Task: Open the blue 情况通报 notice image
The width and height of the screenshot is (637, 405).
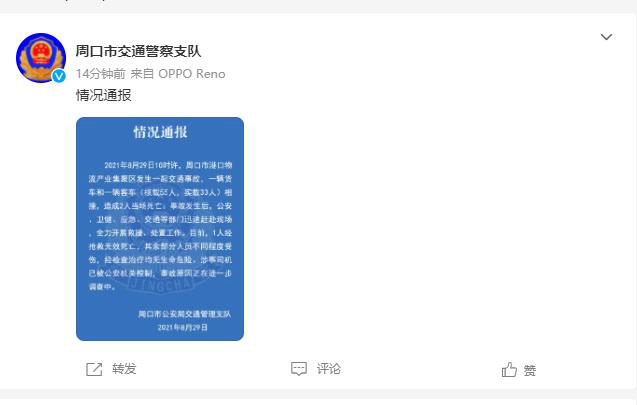Action: click(160, 229)
